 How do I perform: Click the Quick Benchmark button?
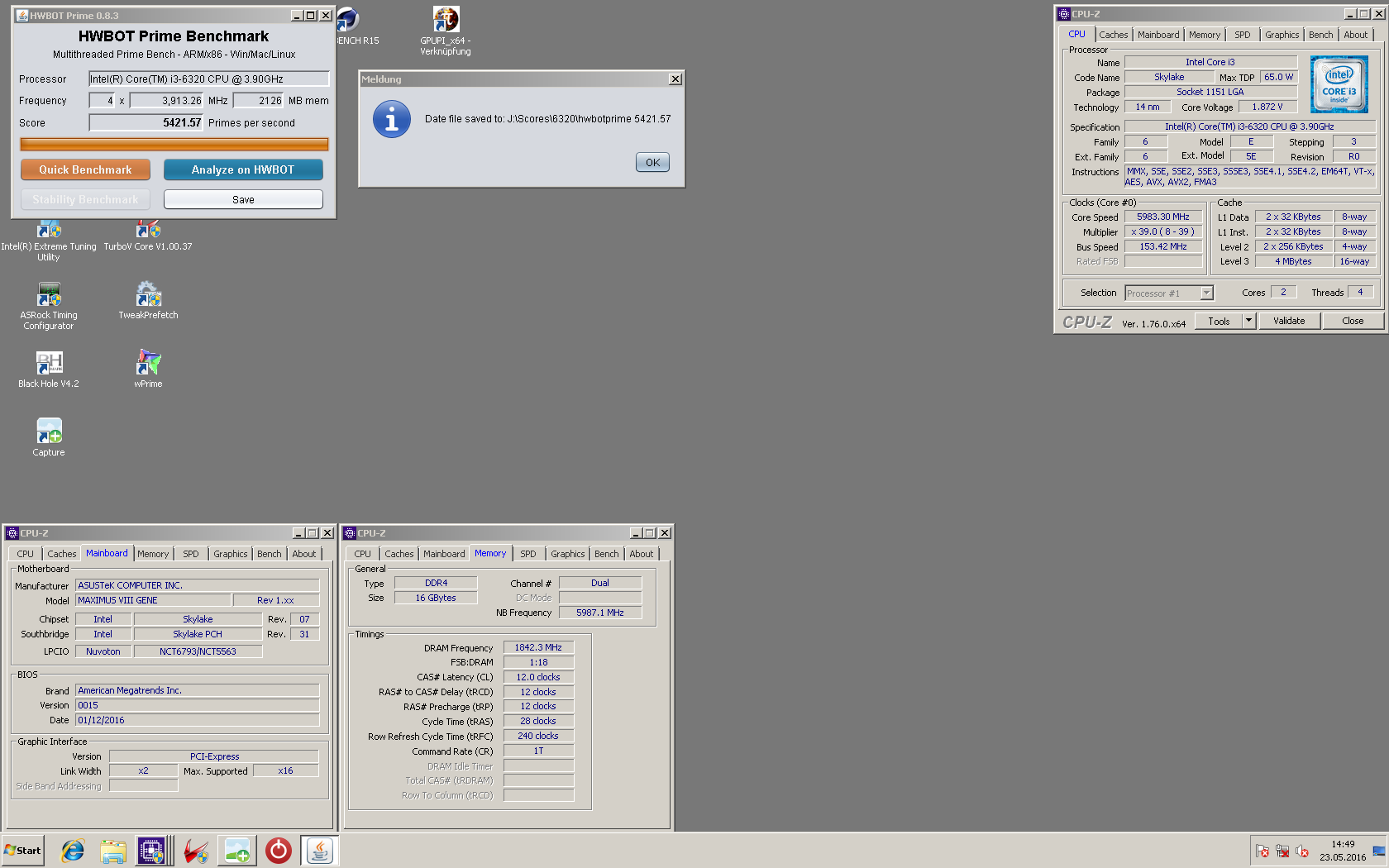point(85,169)
